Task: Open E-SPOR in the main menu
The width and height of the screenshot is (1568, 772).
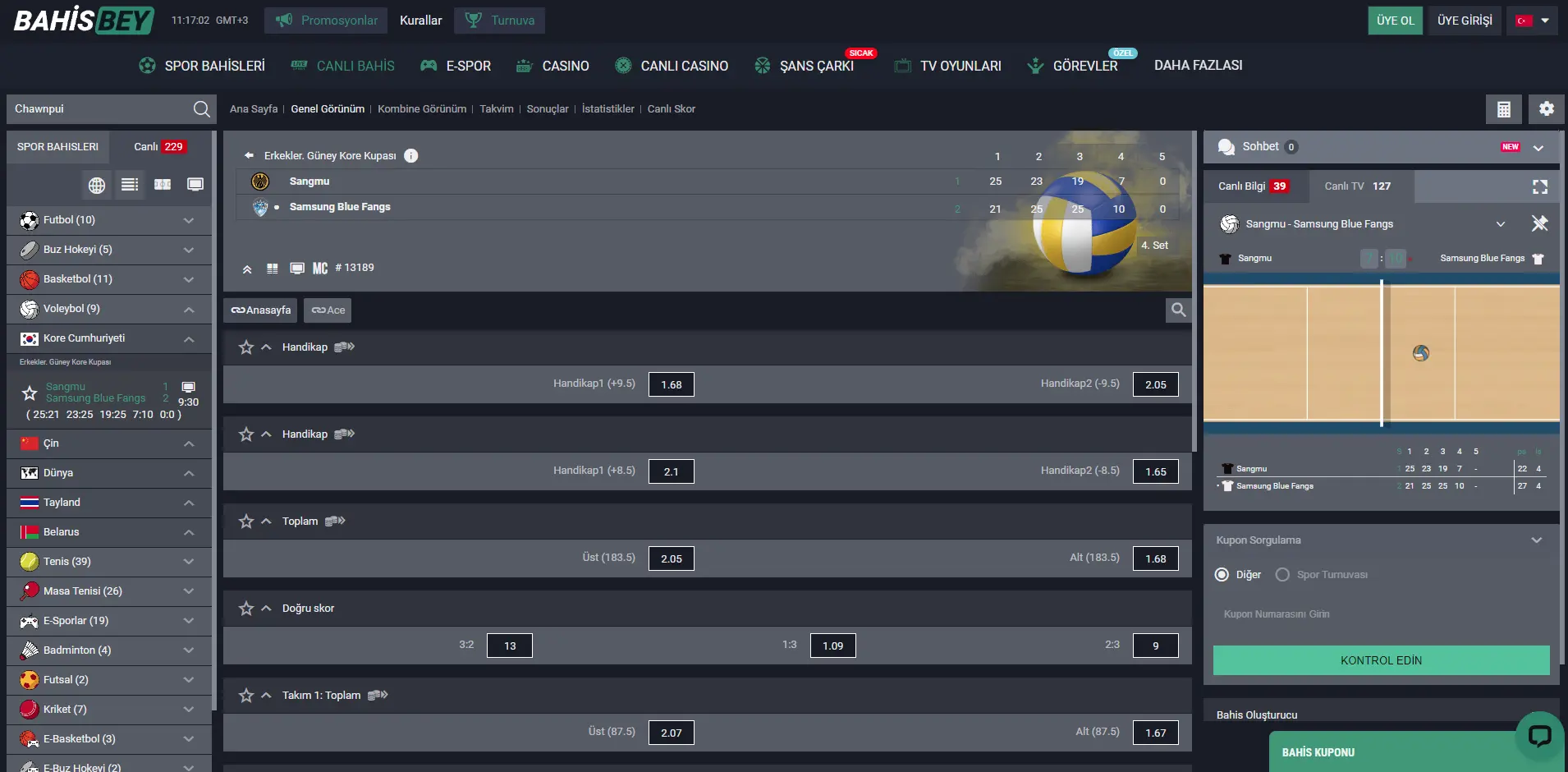Action: (x=456, y=66)
